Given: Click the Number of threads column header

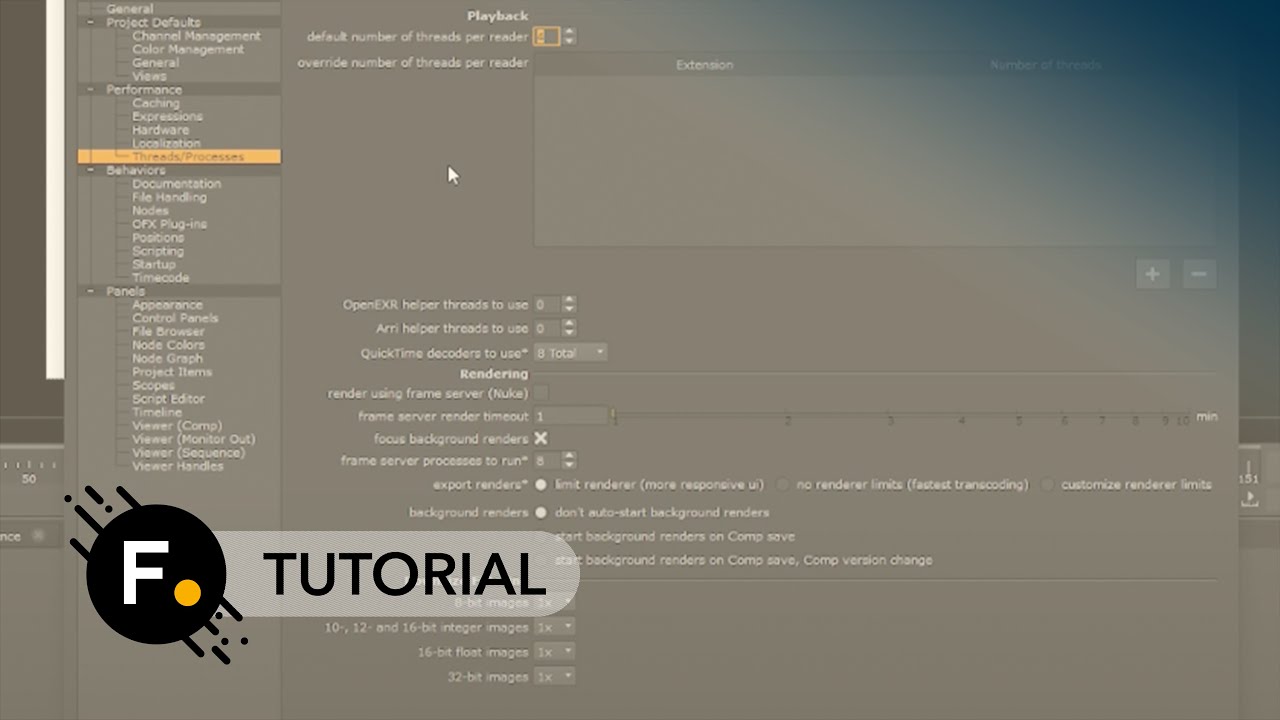Looking at the screenshot, I should click(1045, 65).
